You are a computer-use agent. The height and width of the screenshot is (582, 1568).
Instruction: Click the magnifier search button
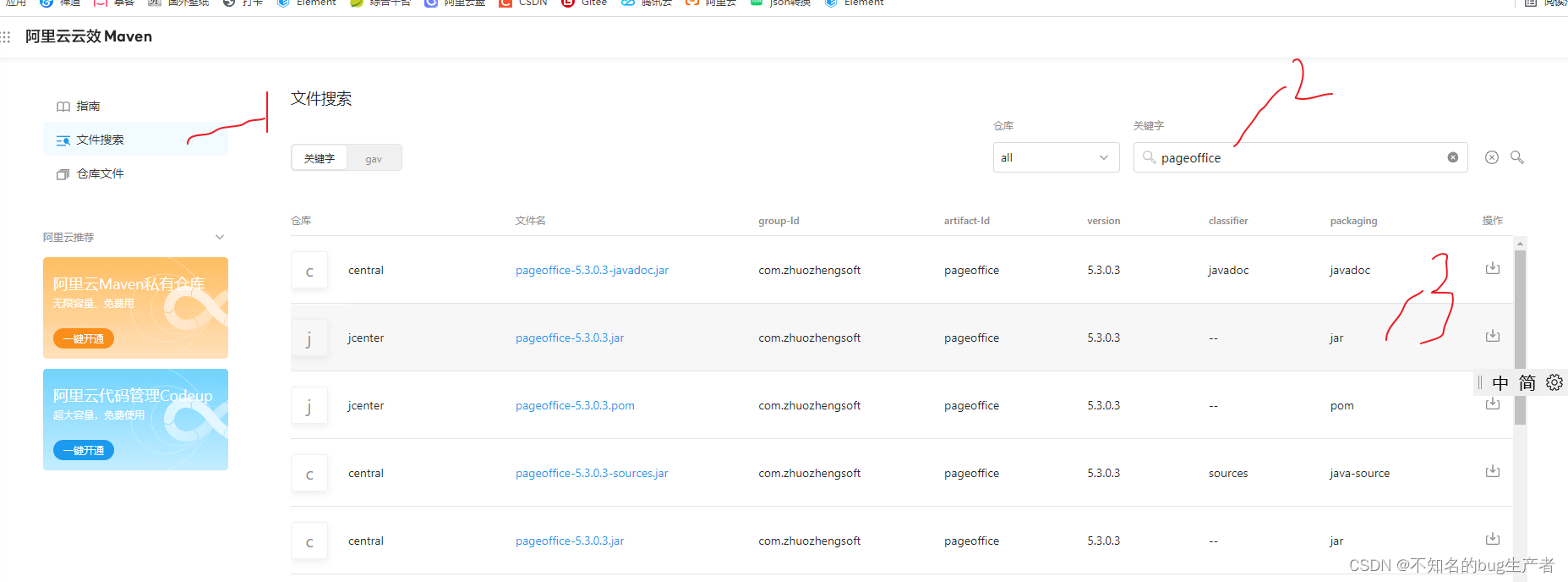point(1517,157)
